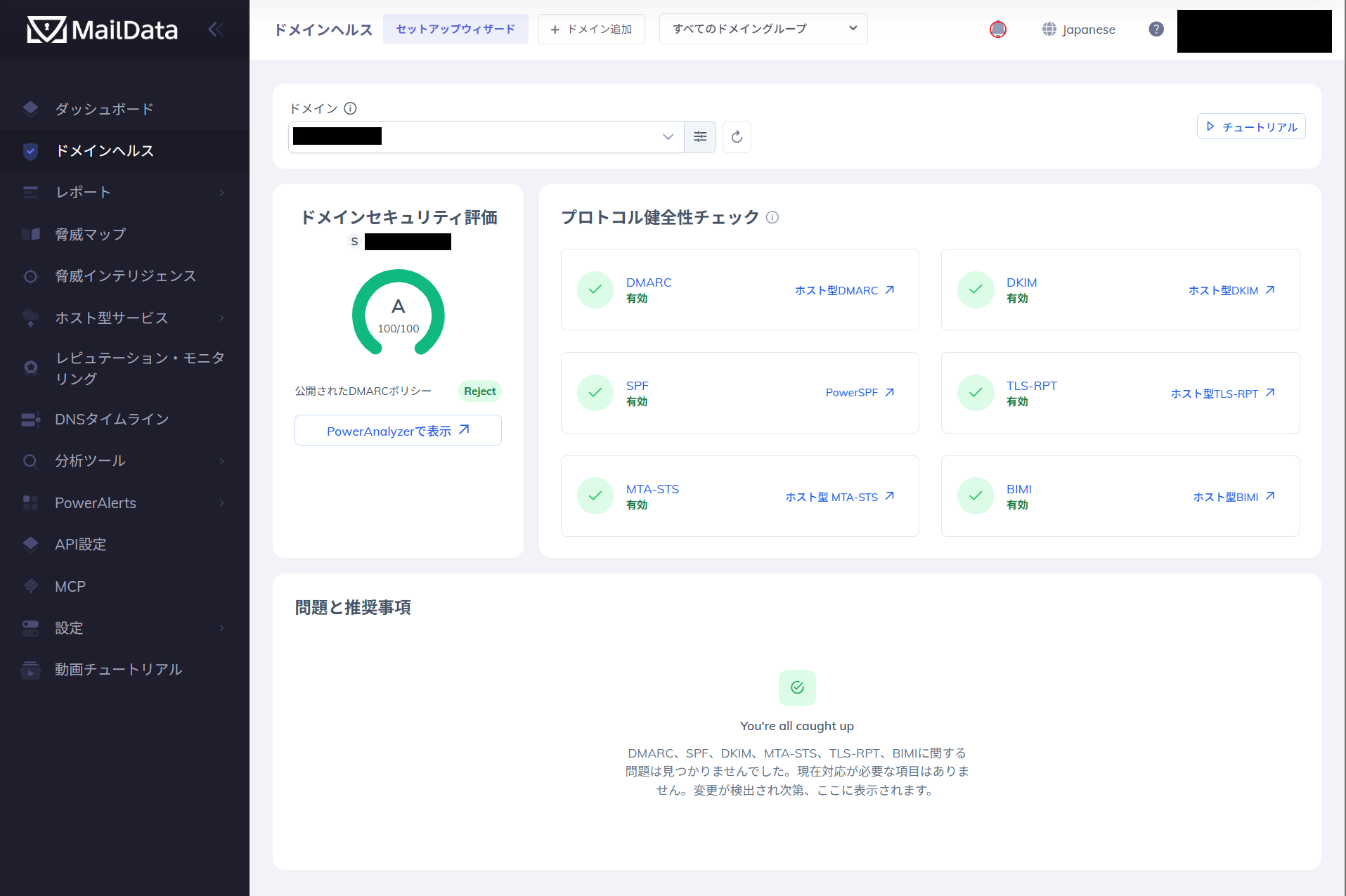This screenshot has height=896, width=1346.
Task: Click the 問題と推奨事項 heading
Action: [353, 607]
